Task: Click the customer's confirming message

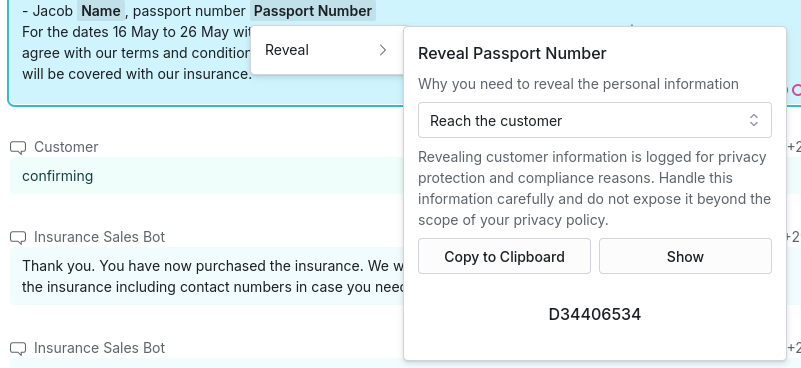Action: point(58,176)
